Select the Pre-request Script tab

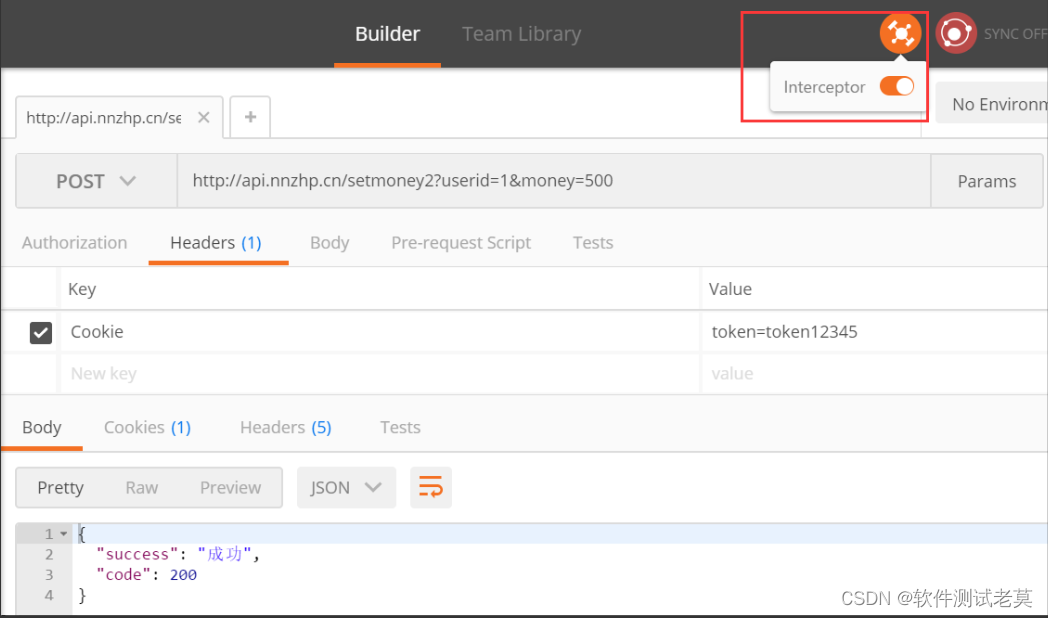461,243
